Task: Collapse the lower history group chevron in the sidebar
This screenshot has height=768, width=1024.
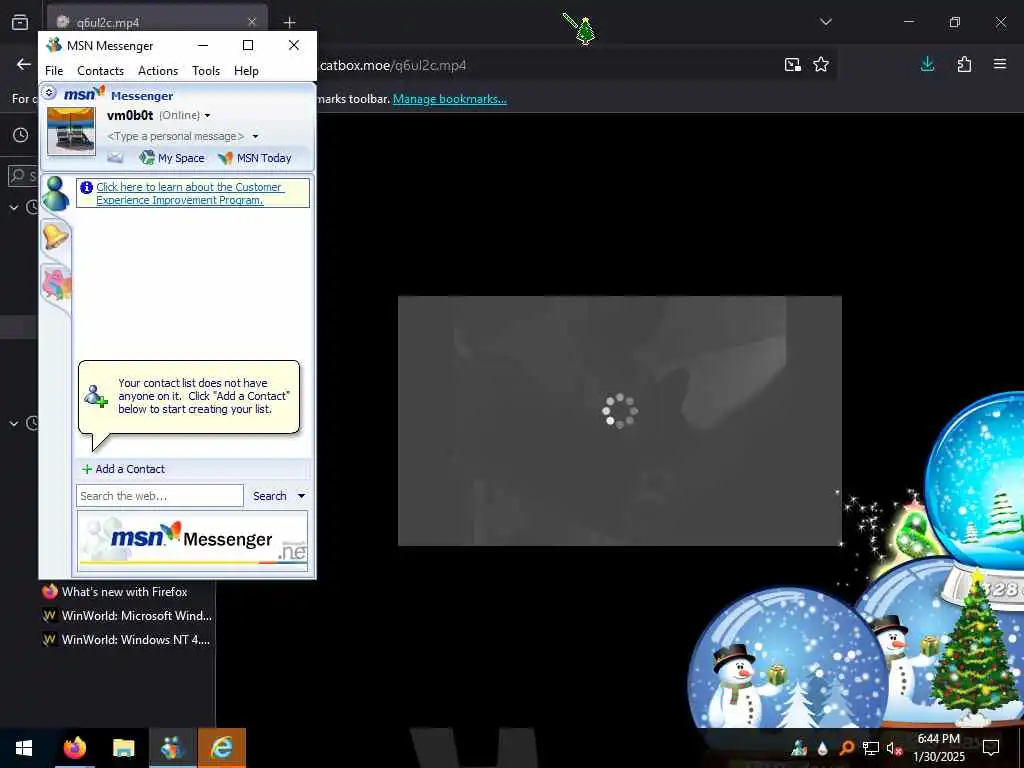Action: [x=14, y=423]
